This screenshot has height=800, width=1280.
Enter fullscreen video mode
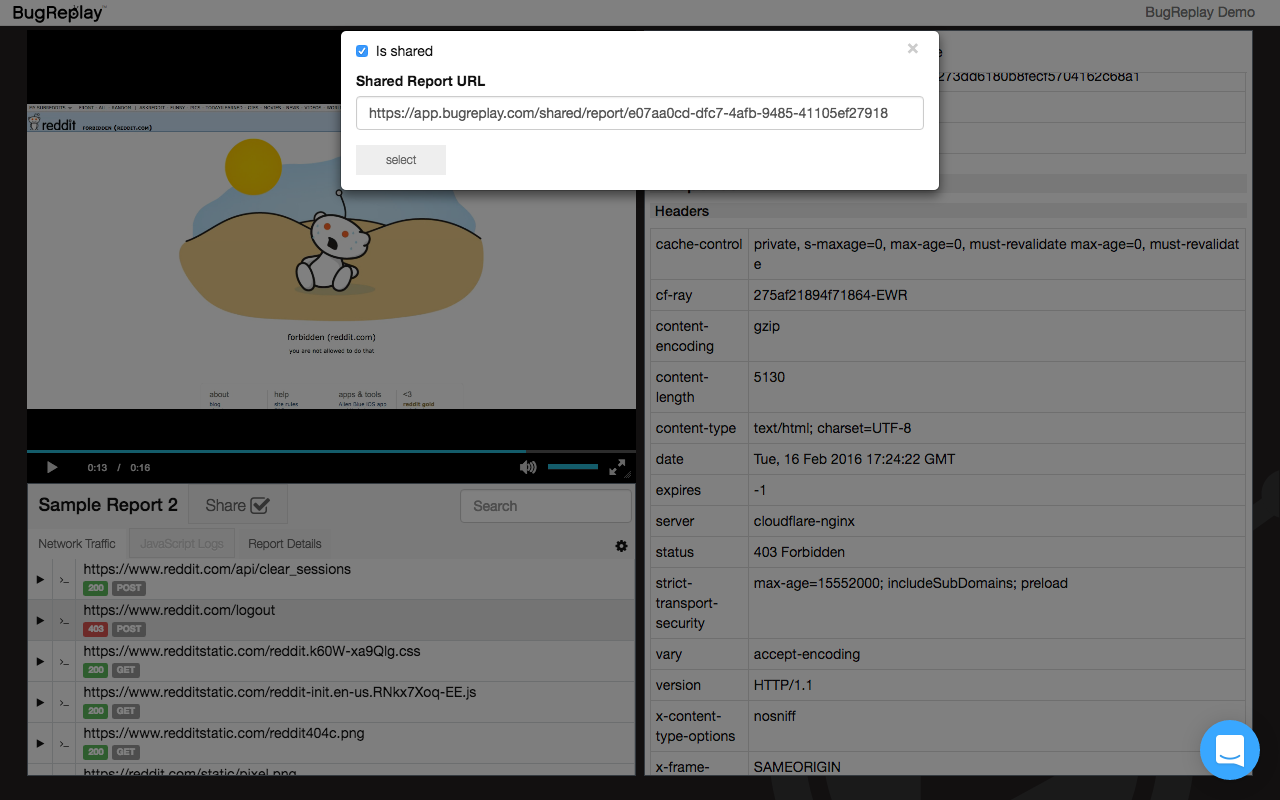(618, 467)
